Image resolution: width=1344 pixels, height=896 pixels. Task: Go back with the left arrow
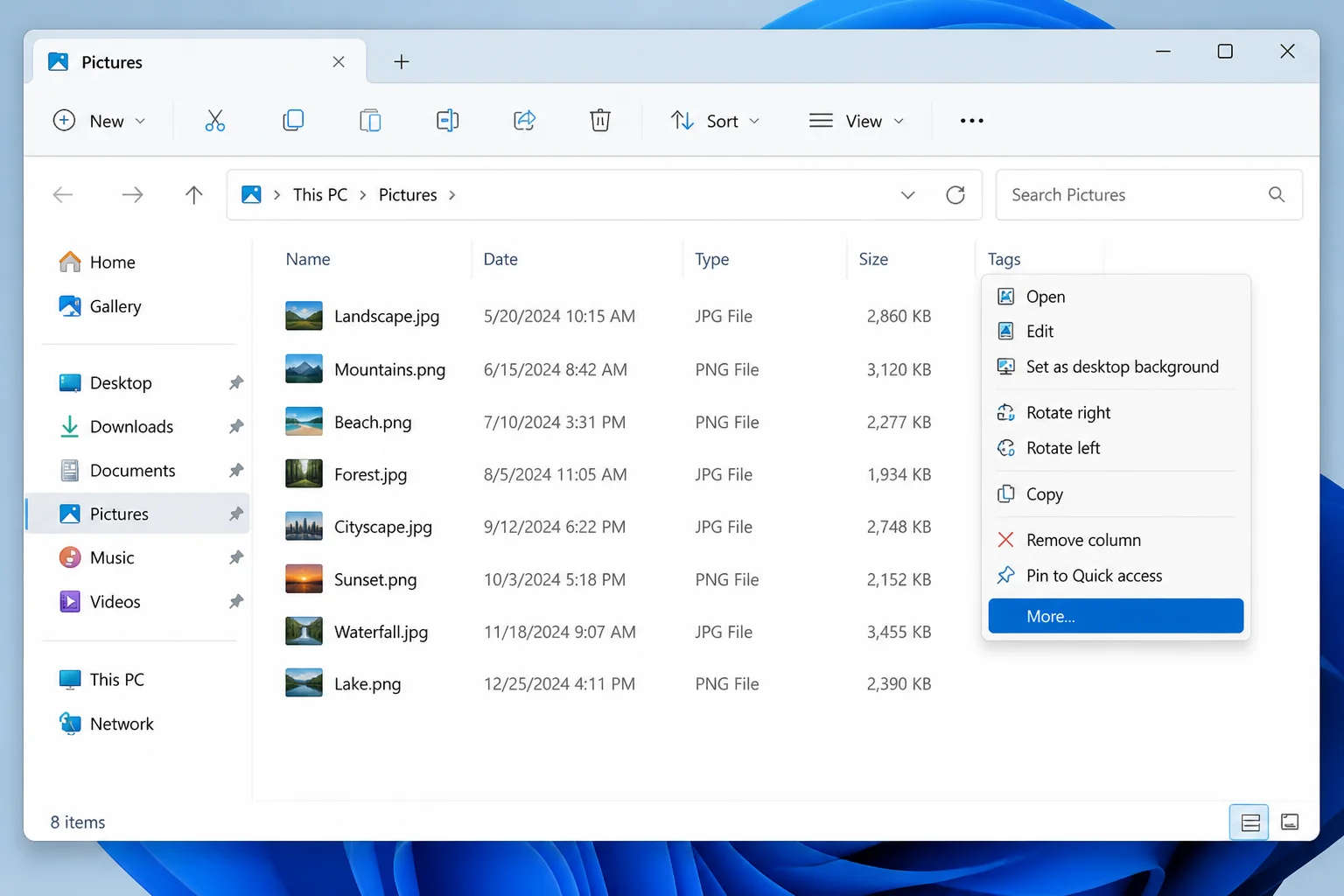pos(63,194)
